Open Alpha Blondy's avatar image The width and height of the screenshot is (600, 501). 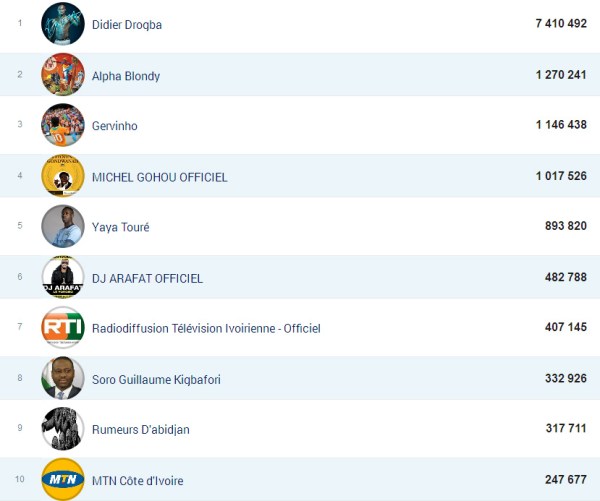[62, 75]
